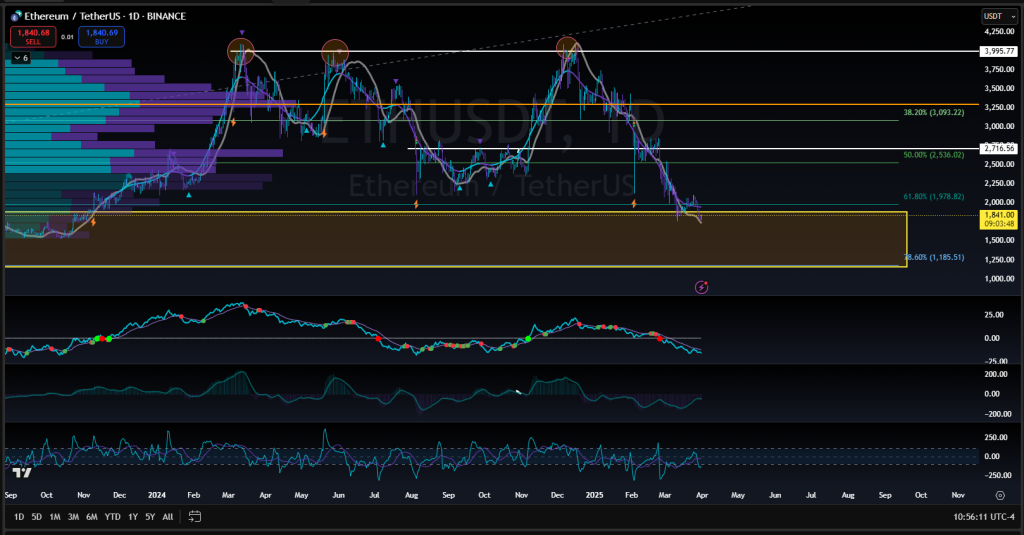
Task: Click the purple down-triangle marker in mid-July
Action: click(x=396, y=82)
